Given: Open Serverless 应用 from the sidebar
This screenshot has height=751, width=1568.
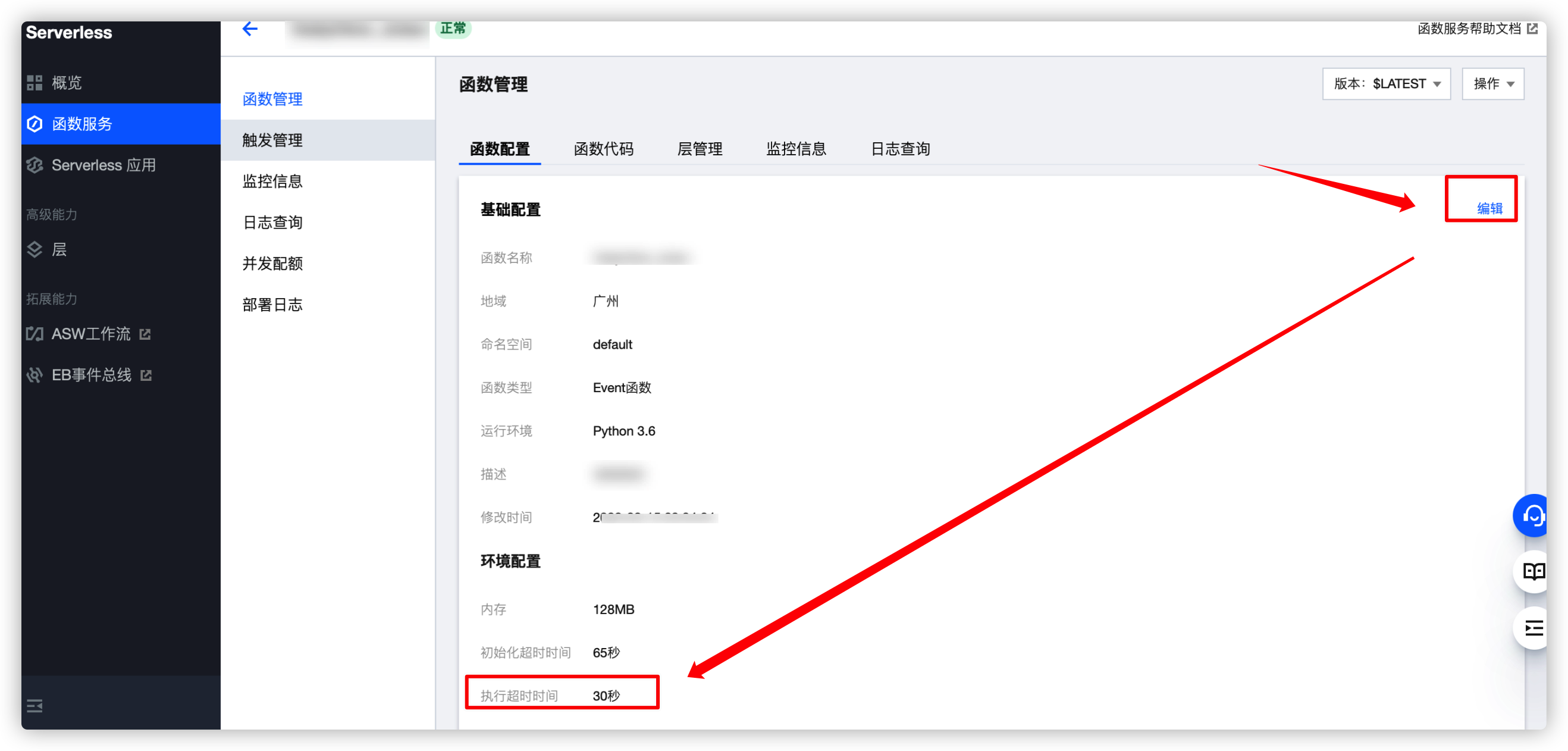Looking at the screenshot, I should (104, 164).
